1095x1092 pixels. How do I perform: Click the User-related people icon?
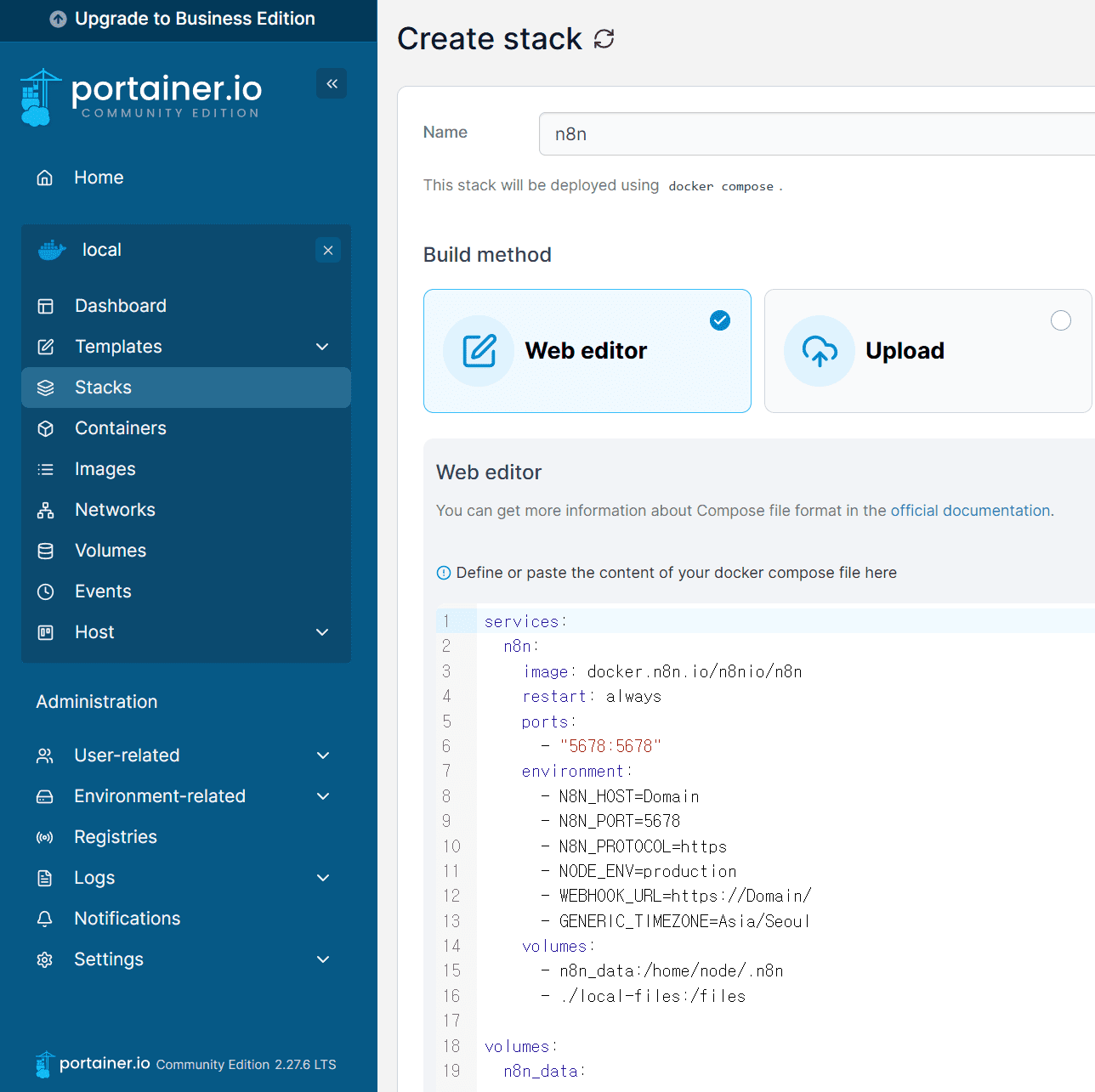[x=45, y=755]
